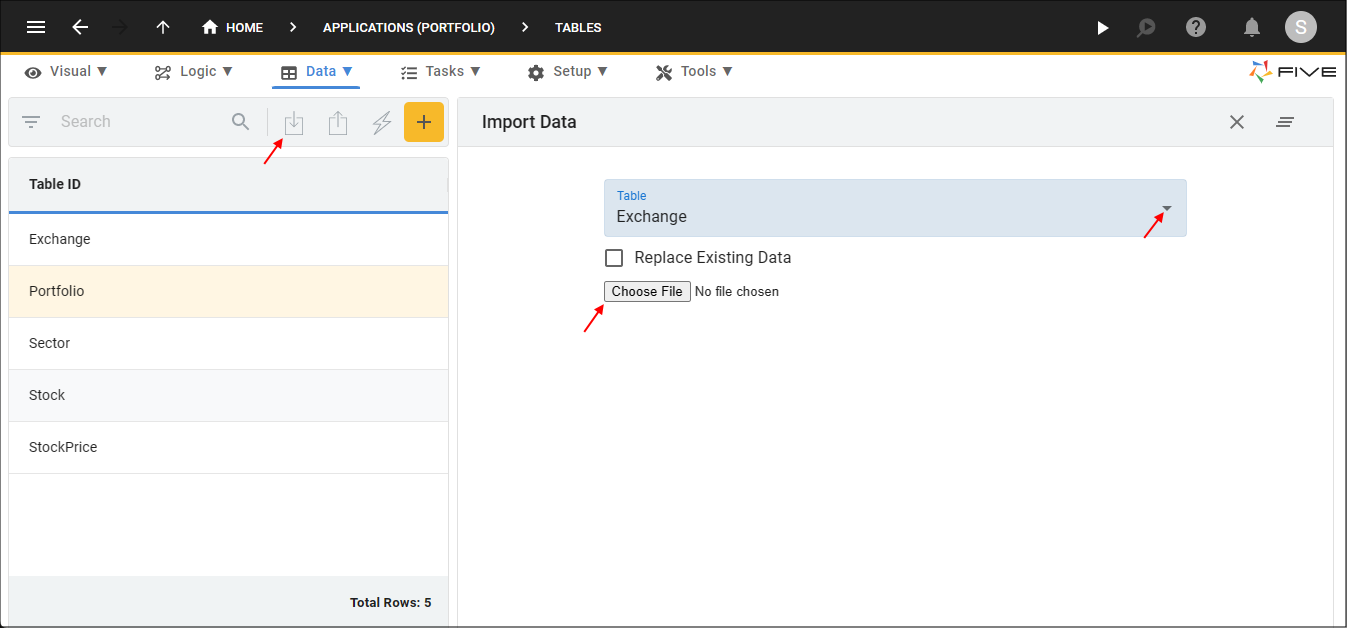
Task: Add a new table with plus button
Action: coord(424,122)
